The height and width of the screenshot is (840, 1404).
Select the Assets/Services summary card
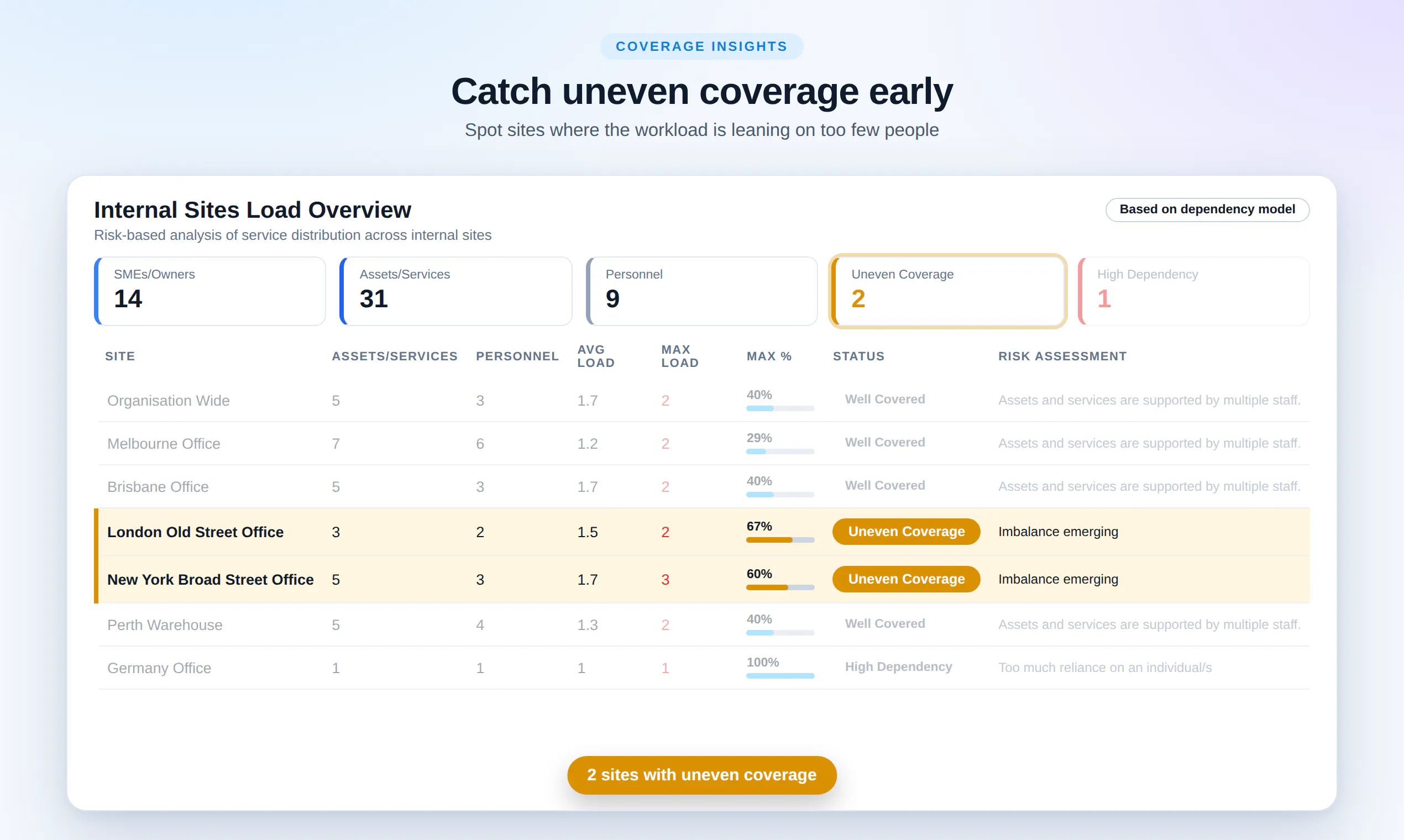pyautogui.click(x=455, y=291)
